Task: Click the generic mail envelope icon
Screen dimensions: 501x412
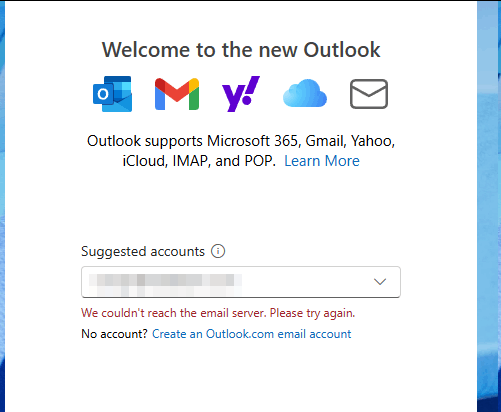Action: pyautogui.click(x=369, y=94)
